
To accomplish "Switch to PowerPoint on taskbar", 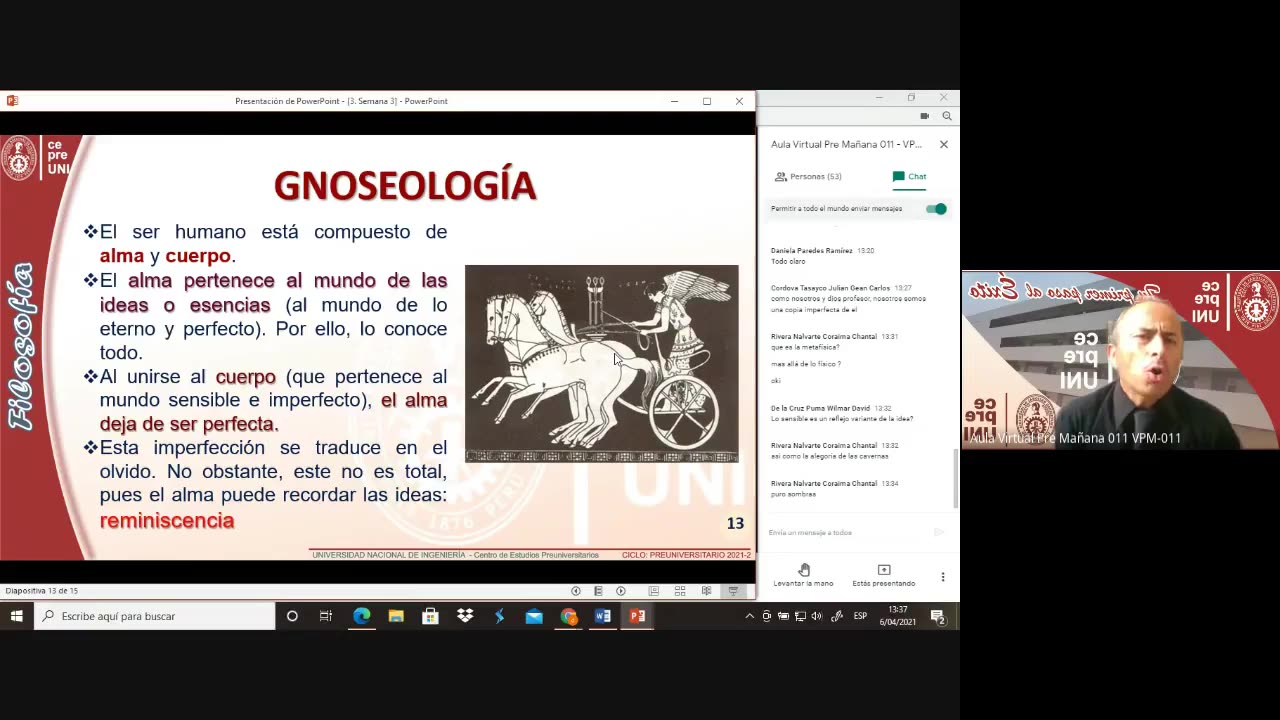I will [x=637, y=616].
